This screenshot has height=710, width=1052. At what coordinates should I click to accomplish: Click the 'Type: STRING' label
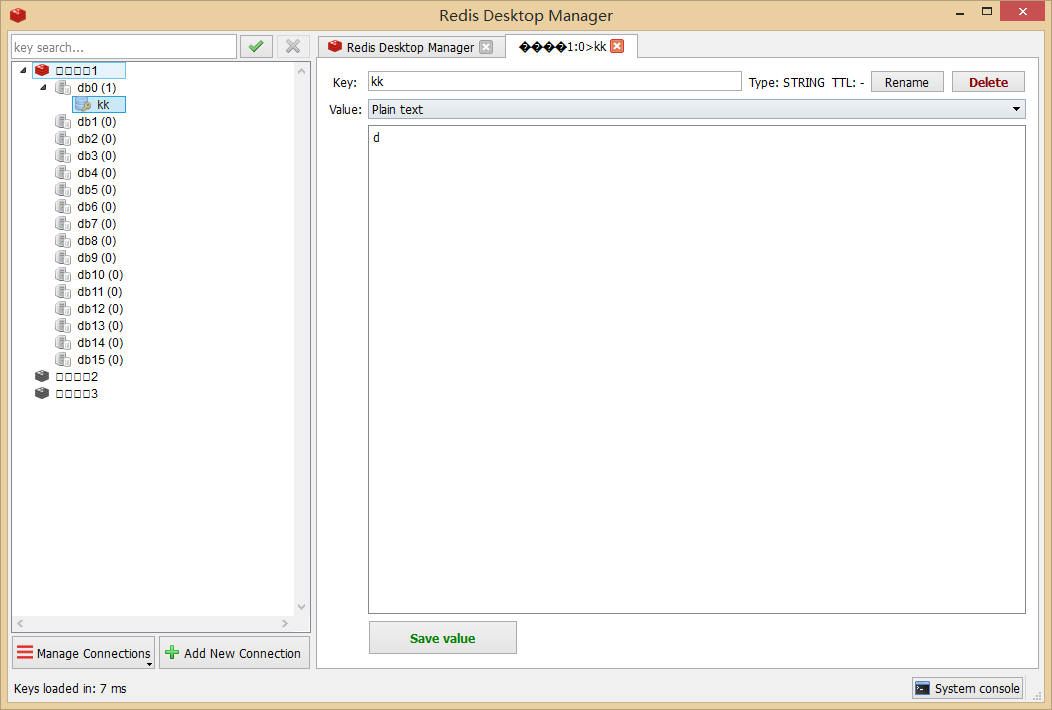click(x=786, y=83)
